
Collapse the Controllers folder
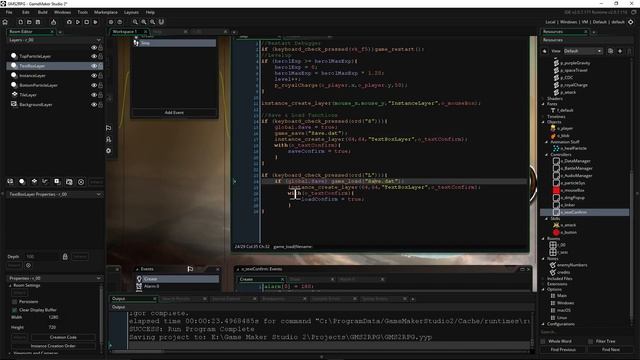pyautogui.click(x=547, y=155)
